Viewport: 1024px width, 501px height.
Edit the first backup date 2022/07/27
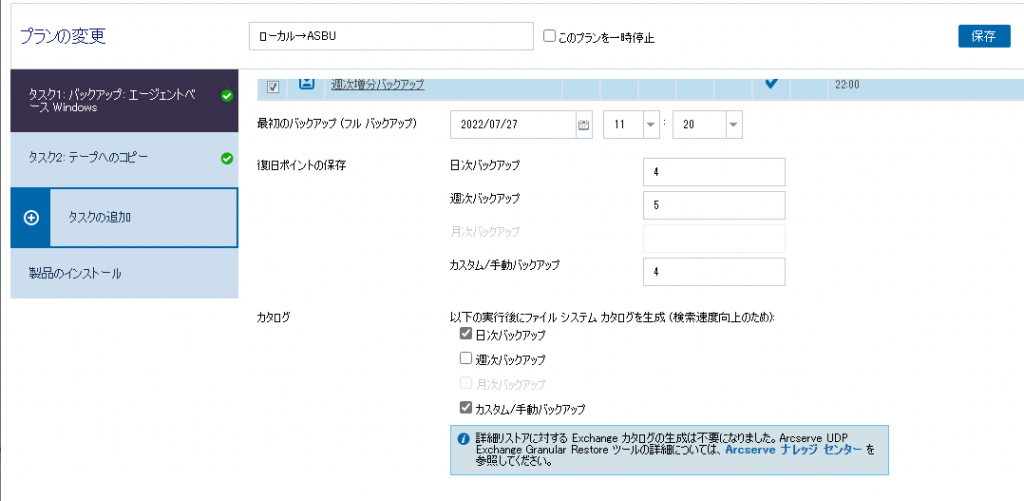[513, 125]
